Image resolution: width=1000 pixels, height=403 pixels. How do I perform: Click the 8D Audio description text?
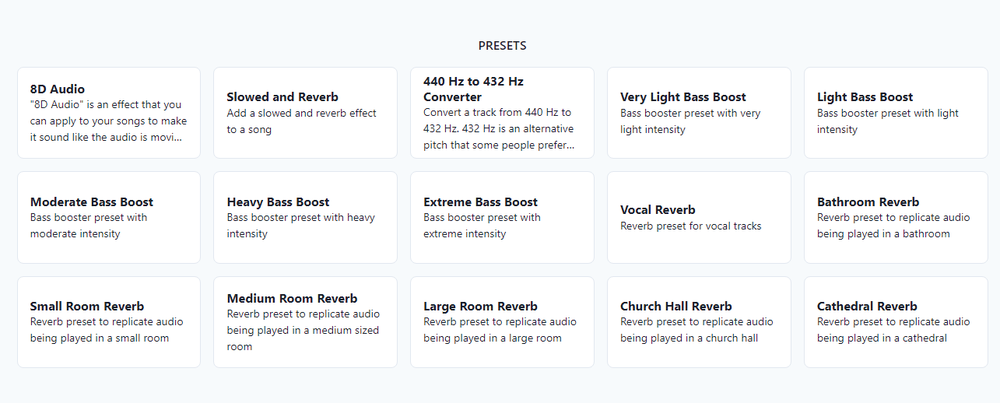click(108, 121)
